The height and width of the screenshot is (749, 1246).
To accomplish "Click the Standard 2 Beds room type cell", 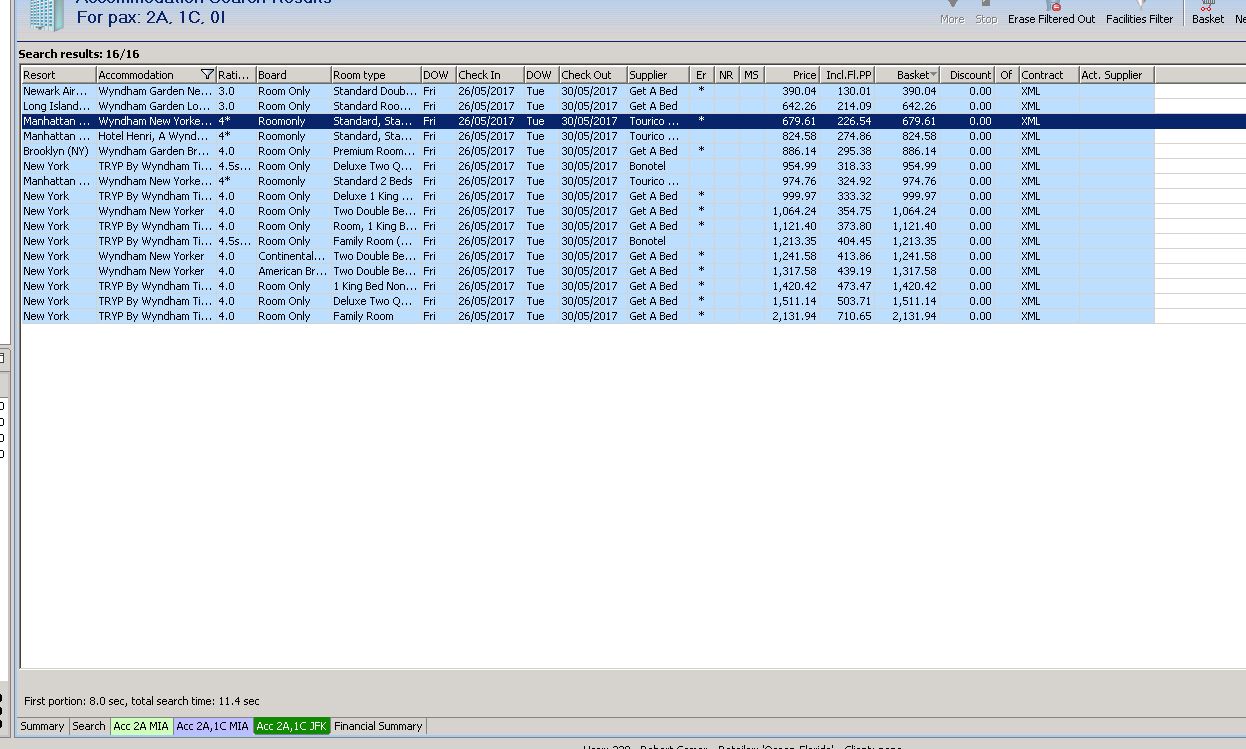I will tap(376, 181).
